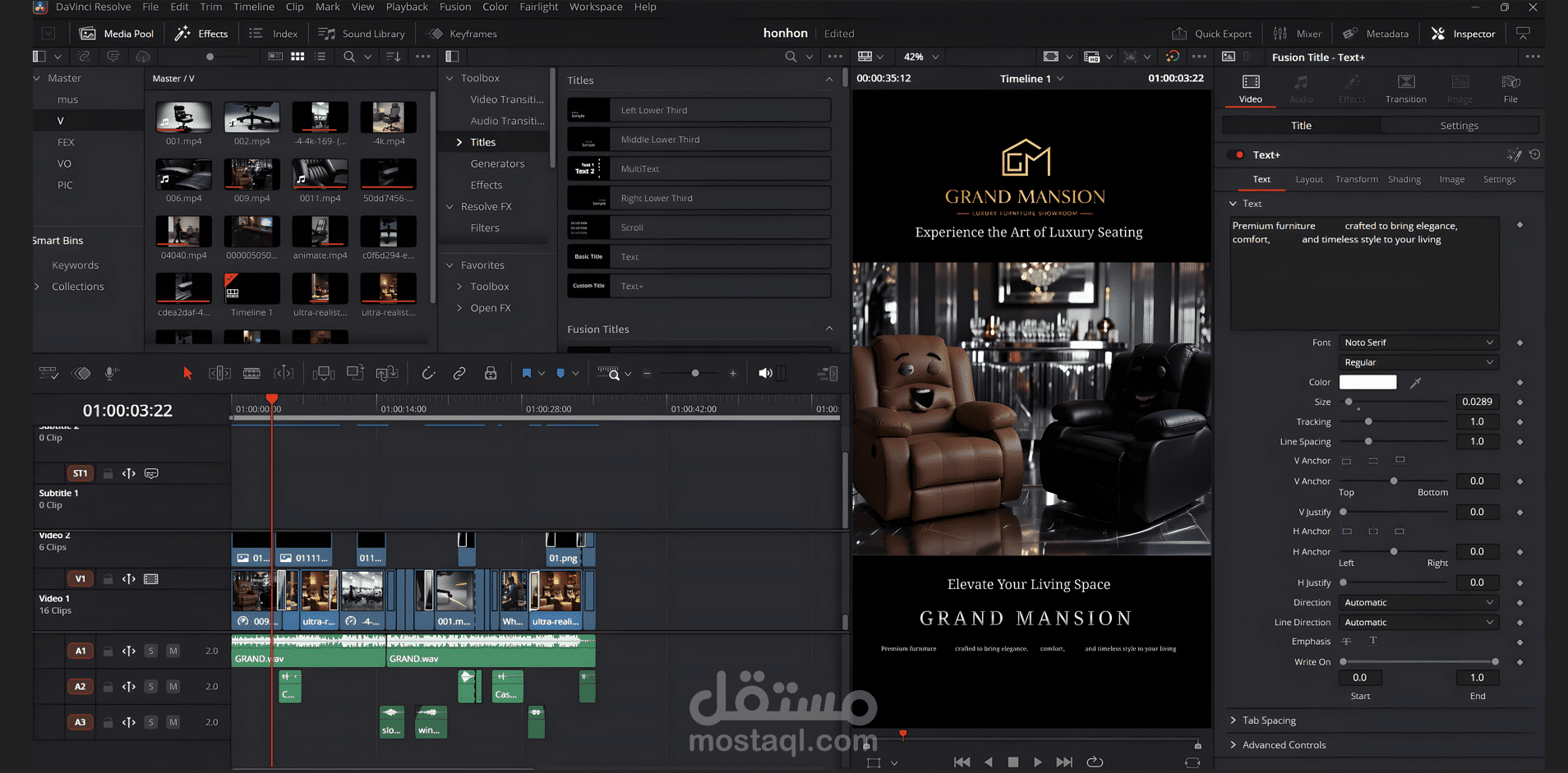Mute audio track A1
Viewport: 1568px width, 773px height.
pos(173,650)
